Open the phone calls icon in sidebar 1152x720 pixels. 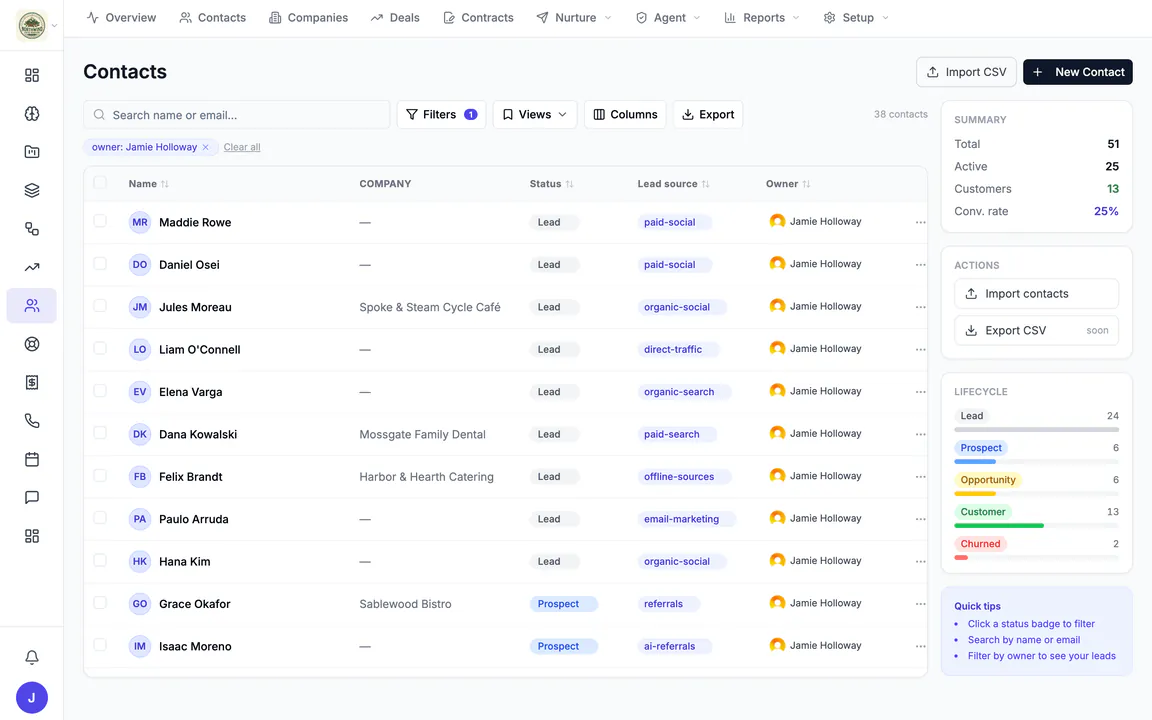tap(32, 421)
